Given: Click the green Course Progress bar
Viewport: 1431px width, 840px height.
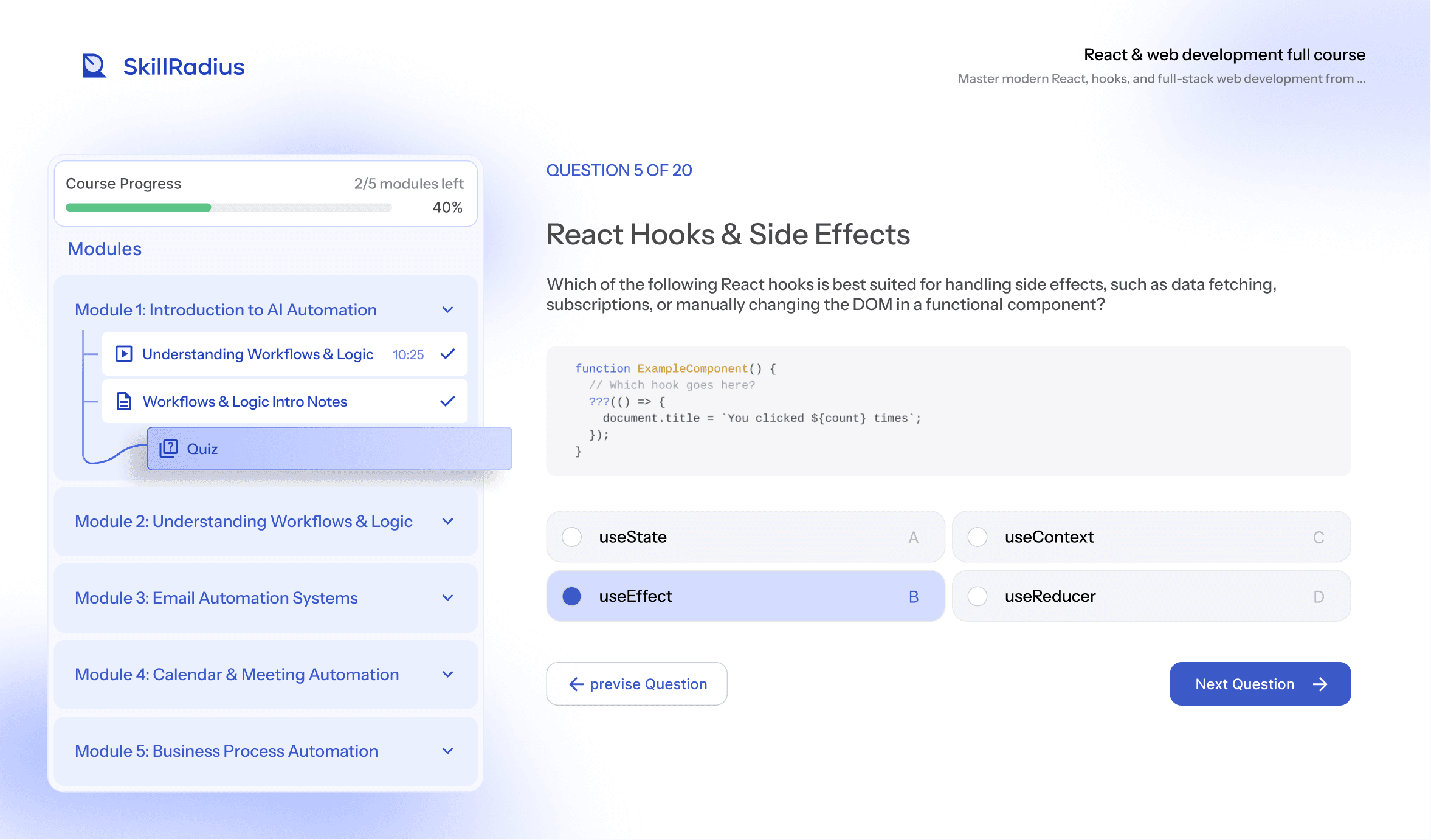Looking at the screenshot, I should 138,208.
